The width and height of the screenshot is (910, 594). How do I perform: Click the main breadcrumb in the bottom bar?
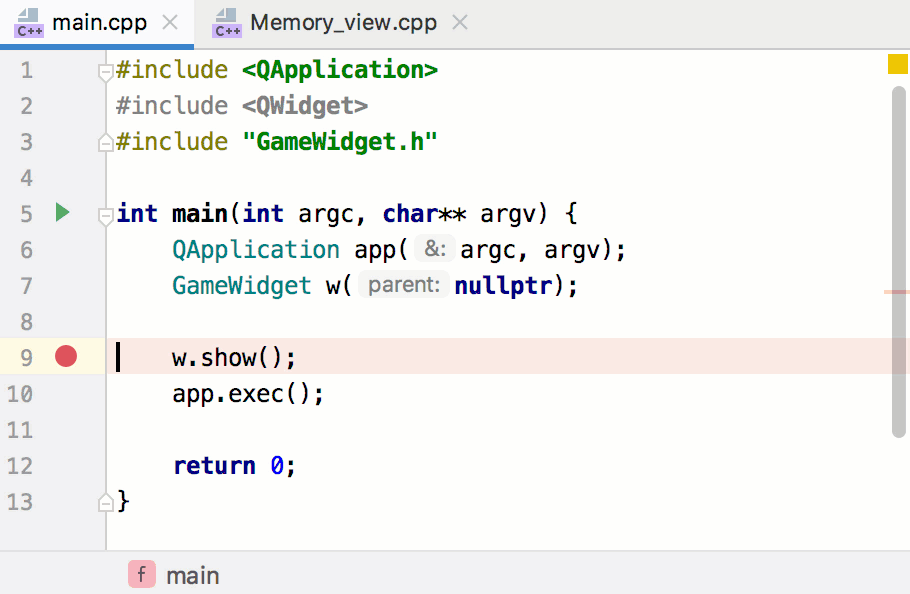click(x=193, y=576)
